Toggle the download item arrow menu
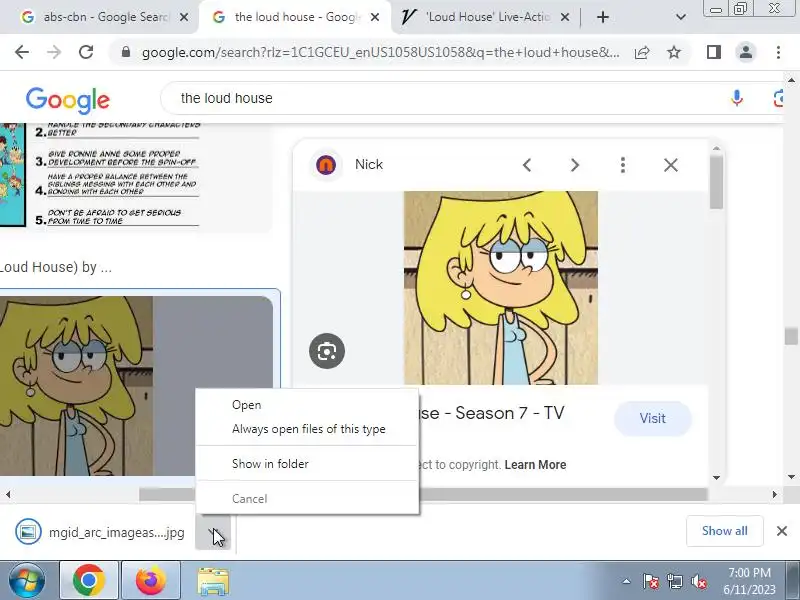This screenshot has width=800, height=600. 213,532
